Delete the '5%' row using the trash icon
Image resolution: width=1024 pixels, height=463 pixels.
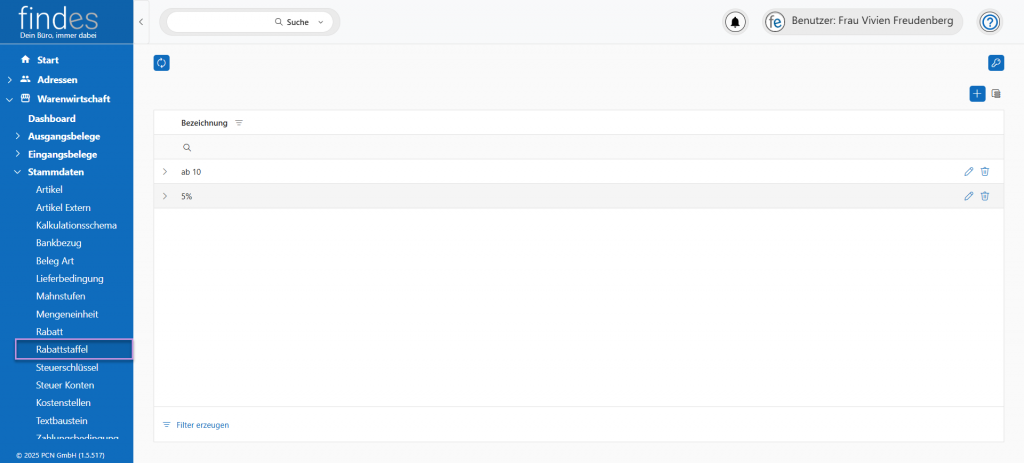point(985,196)
